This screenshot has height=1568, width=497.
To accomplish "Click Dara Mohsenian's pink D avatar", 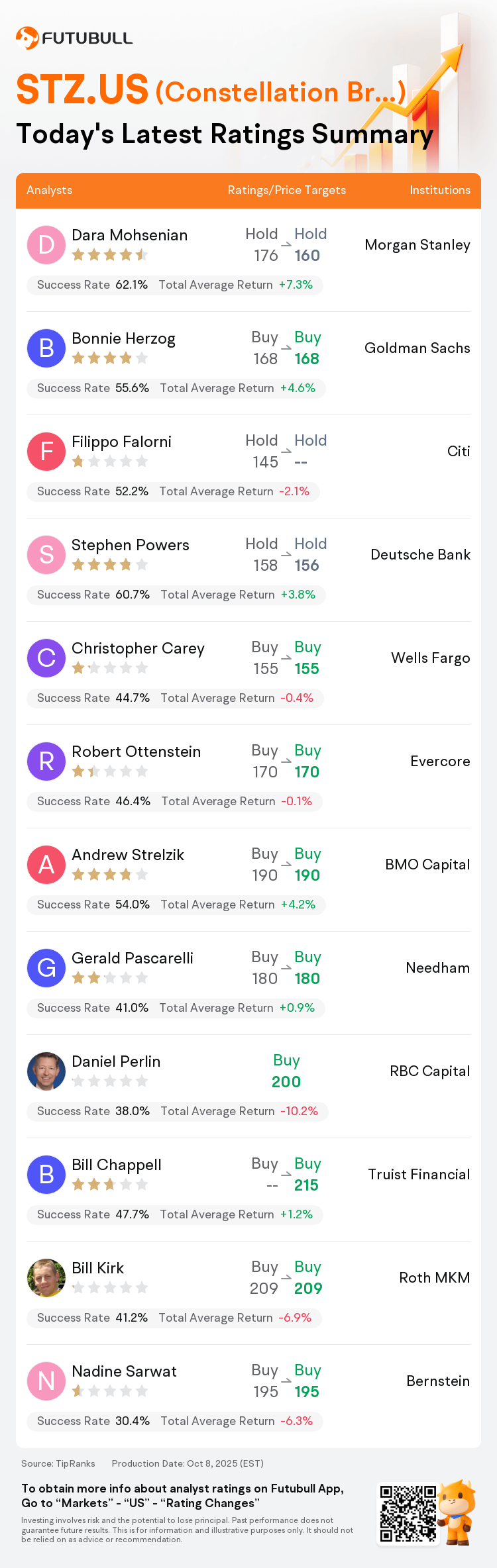I will point(46,245).
